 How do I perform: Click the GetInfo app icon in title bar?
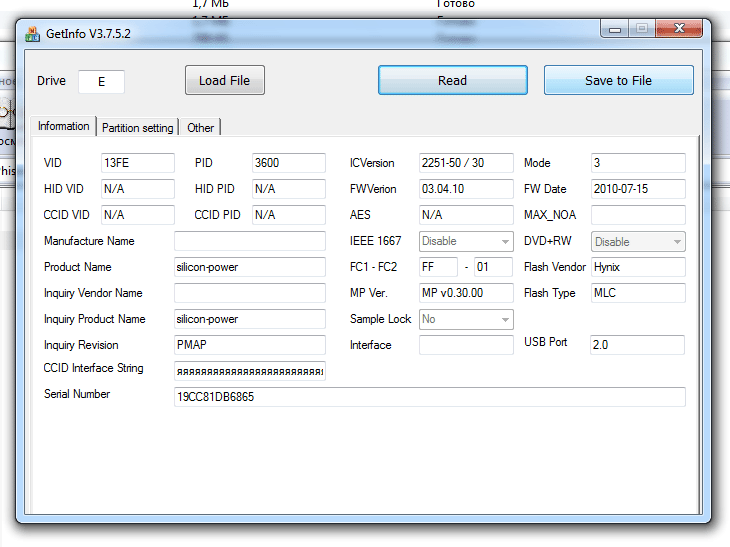tap(32, 34)
